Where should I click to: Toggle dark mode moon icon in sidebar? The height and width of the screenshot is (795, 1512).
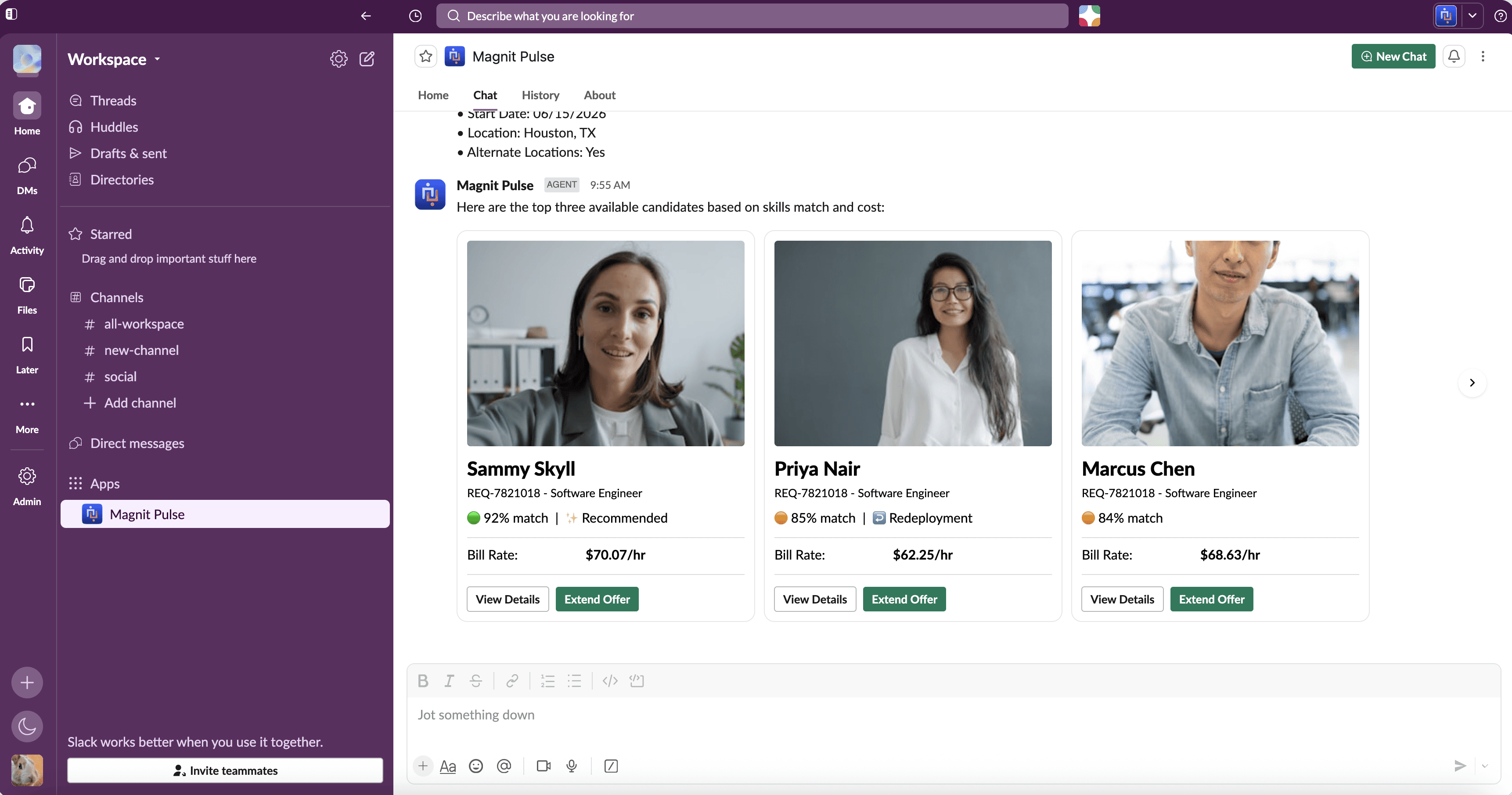click(27, 726)
